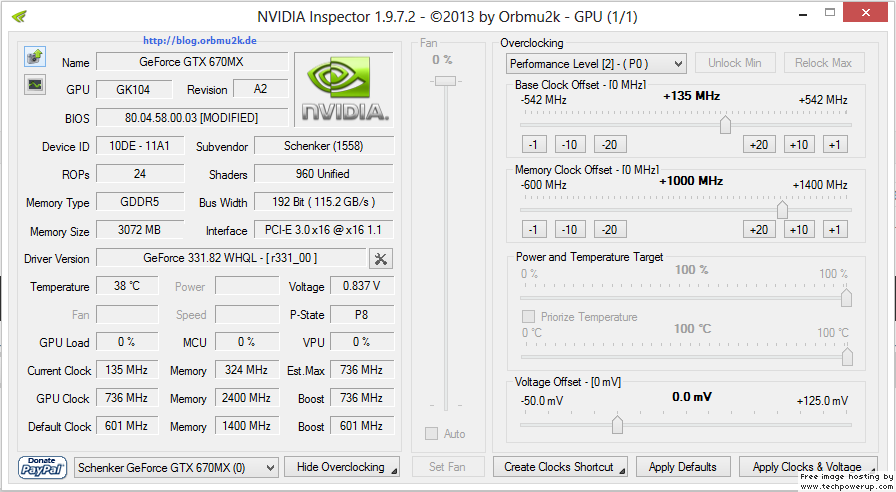
Task: Open Schenker GeForce GTX 670MX GPU dropdown
Action: pyautogui.click(x=176, y=467)
